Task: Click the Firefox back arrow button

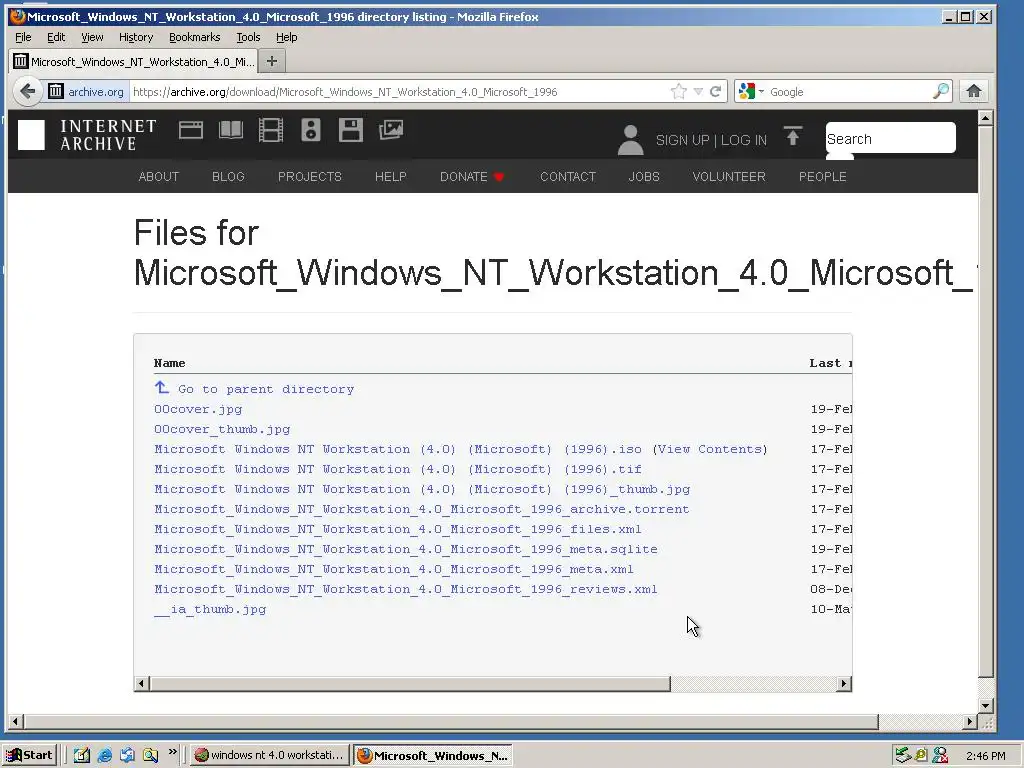Action: tap(27, 91)
